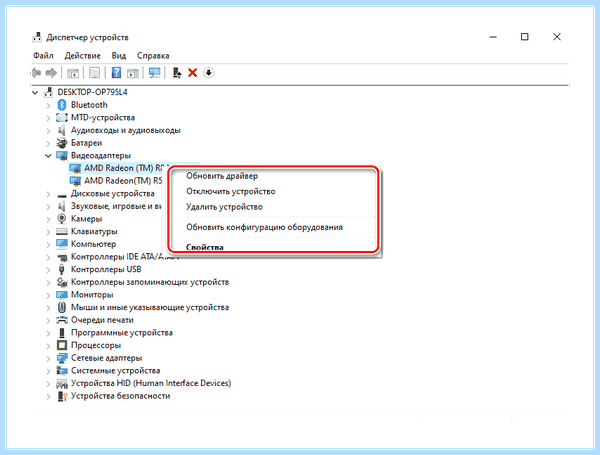
Task: Click the battery icon next to Батареи
Action: [x=62, y=143]
